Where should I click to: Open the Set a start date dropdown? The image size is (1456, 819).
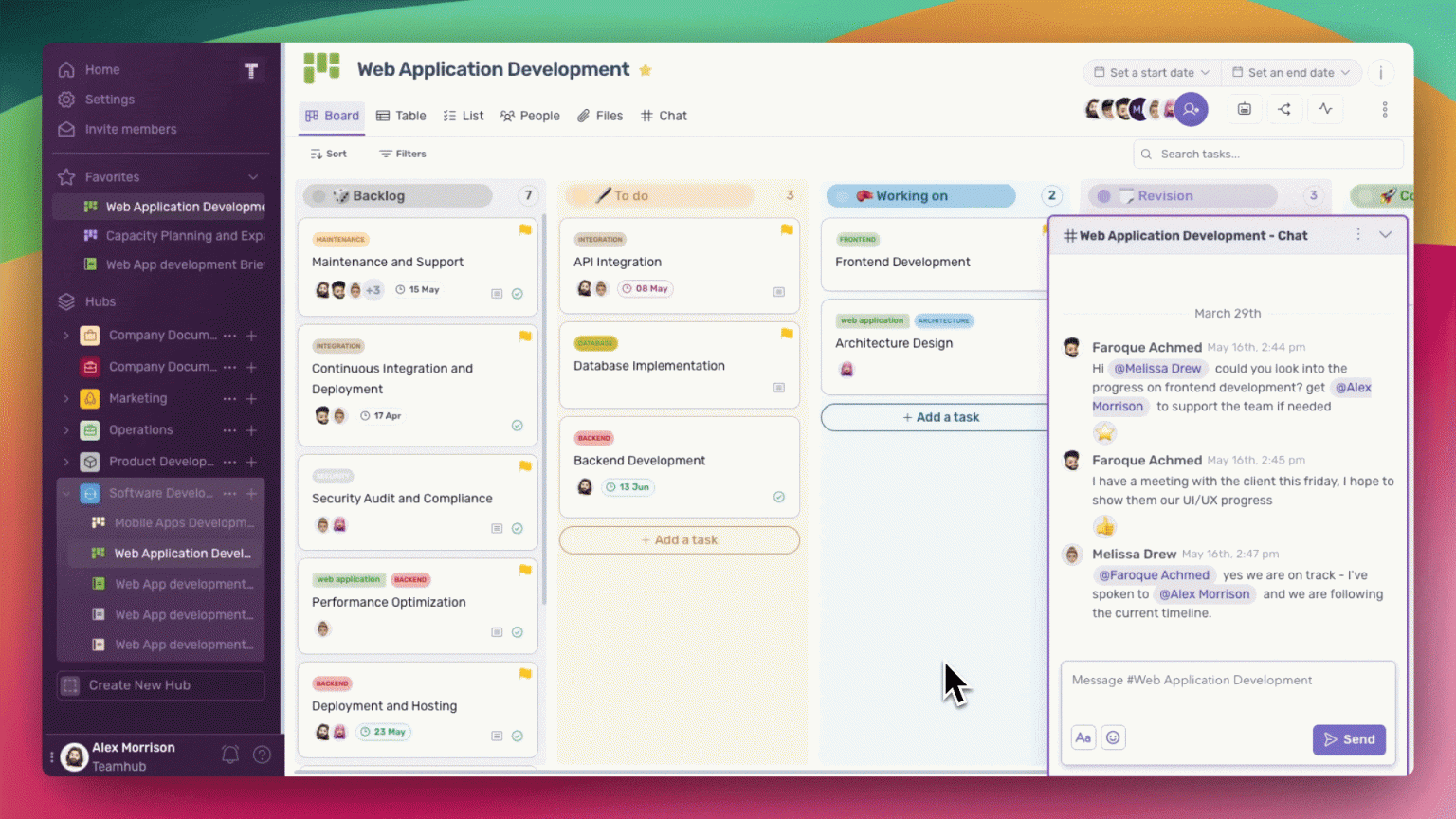(1152, 73)
